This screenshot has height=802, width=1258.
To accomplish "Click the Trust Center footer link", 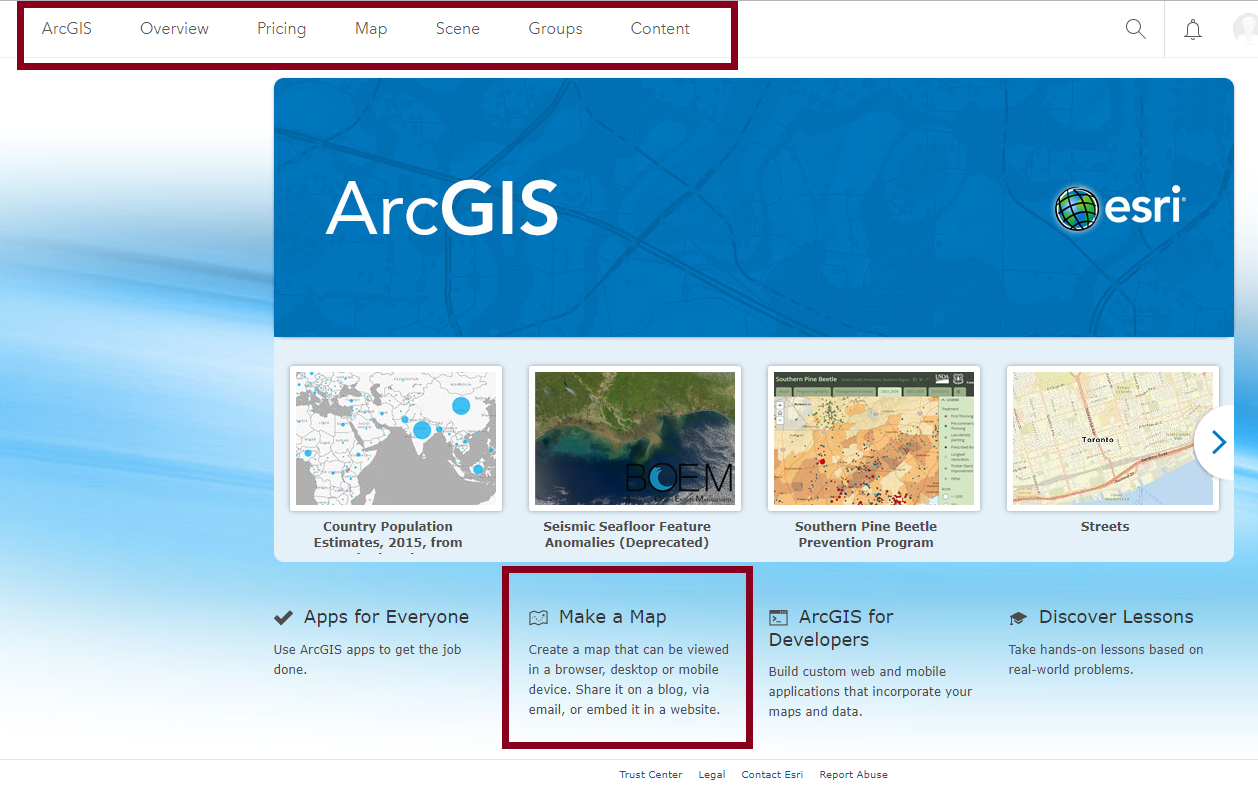I will tap(650, 775).
